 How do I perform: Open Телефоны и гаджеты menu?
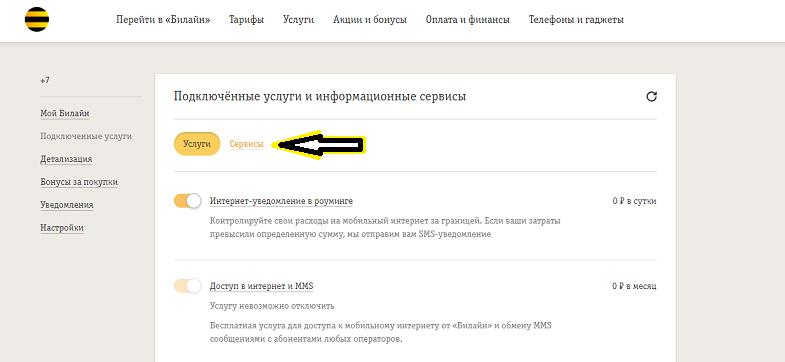tap(576, 20)
